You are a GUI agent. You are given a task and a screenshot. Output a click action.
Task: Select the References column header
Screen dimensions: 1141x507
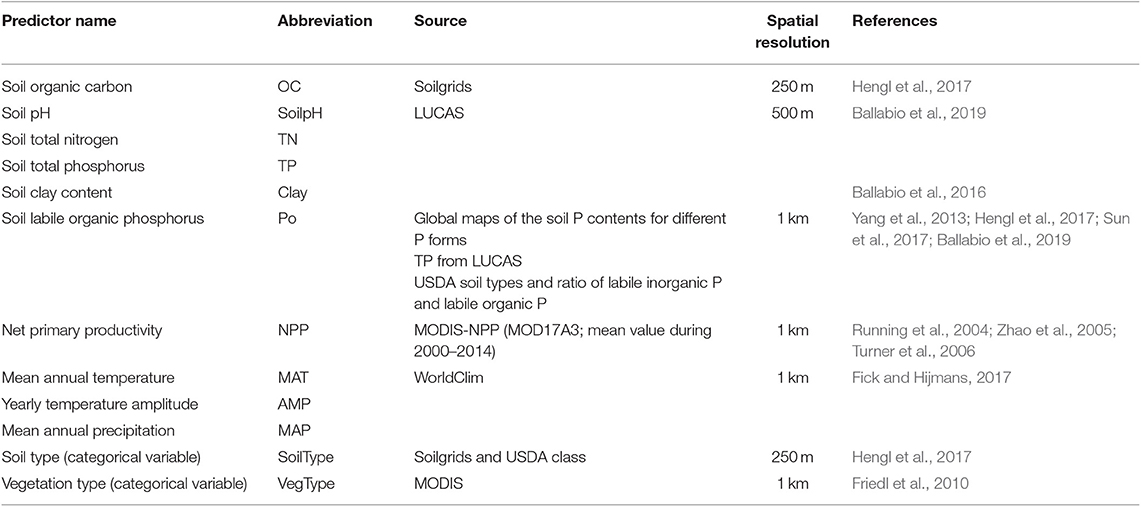pyautogui.click(x=894, y=21)
